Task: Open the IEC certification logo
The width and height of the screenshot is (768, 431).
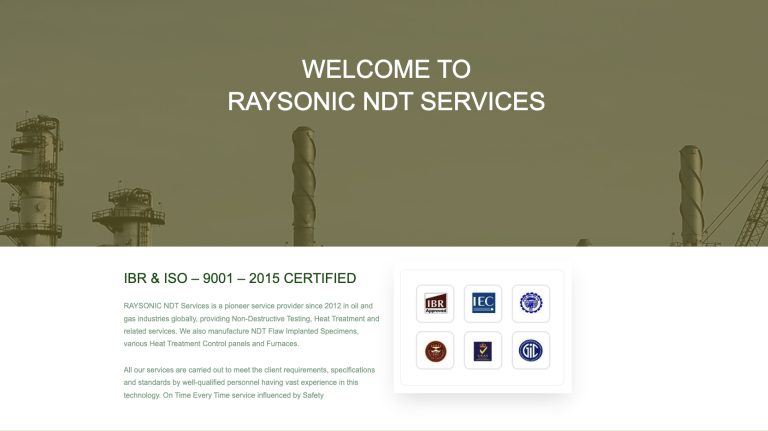Action: tap(483, 303)
